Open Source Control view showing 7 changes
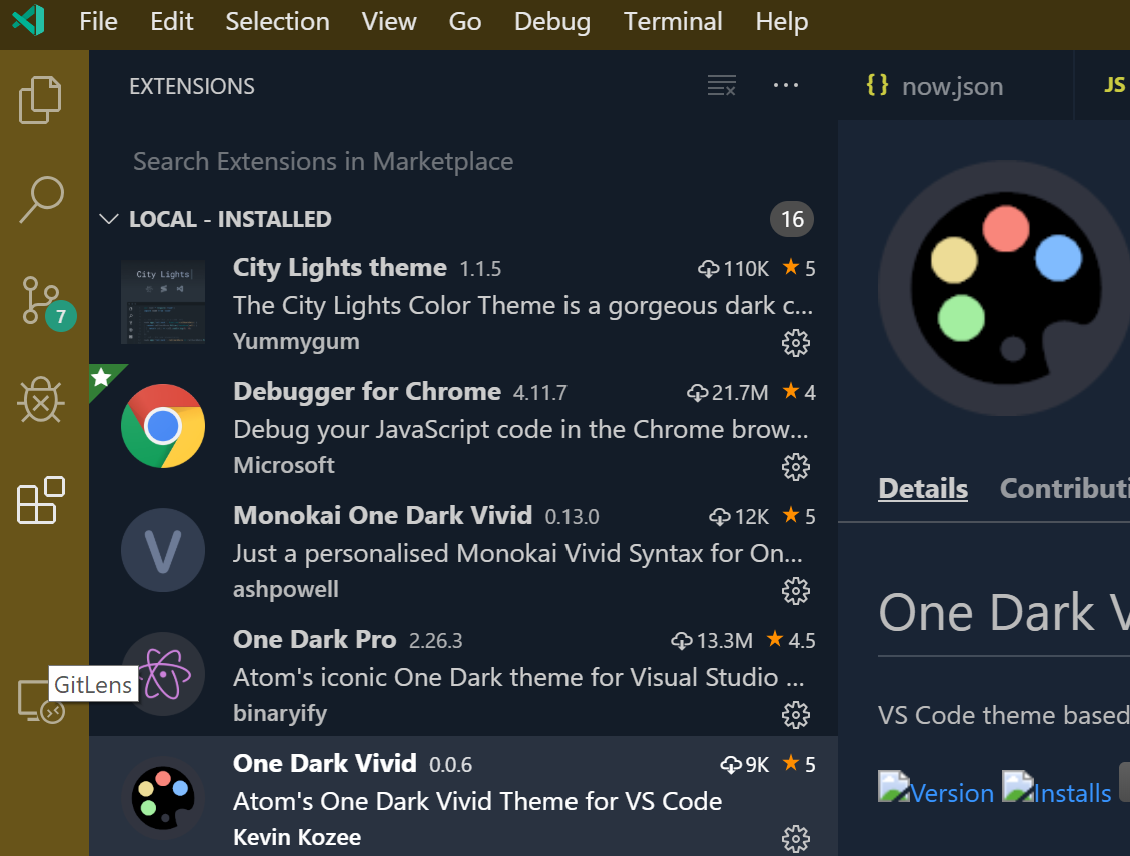Image resolution: width=1130 pixels, height=856 pixels. pos(40,300)
